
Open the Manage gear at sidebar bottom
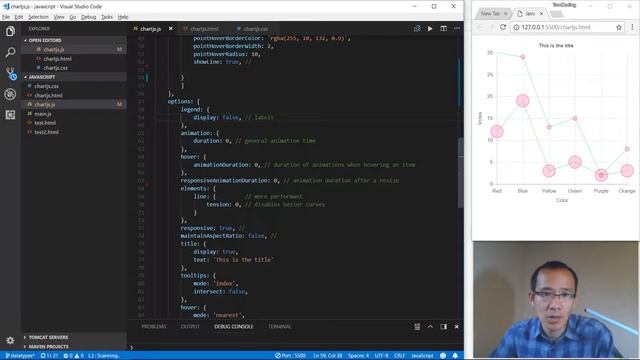coord(10,340)
